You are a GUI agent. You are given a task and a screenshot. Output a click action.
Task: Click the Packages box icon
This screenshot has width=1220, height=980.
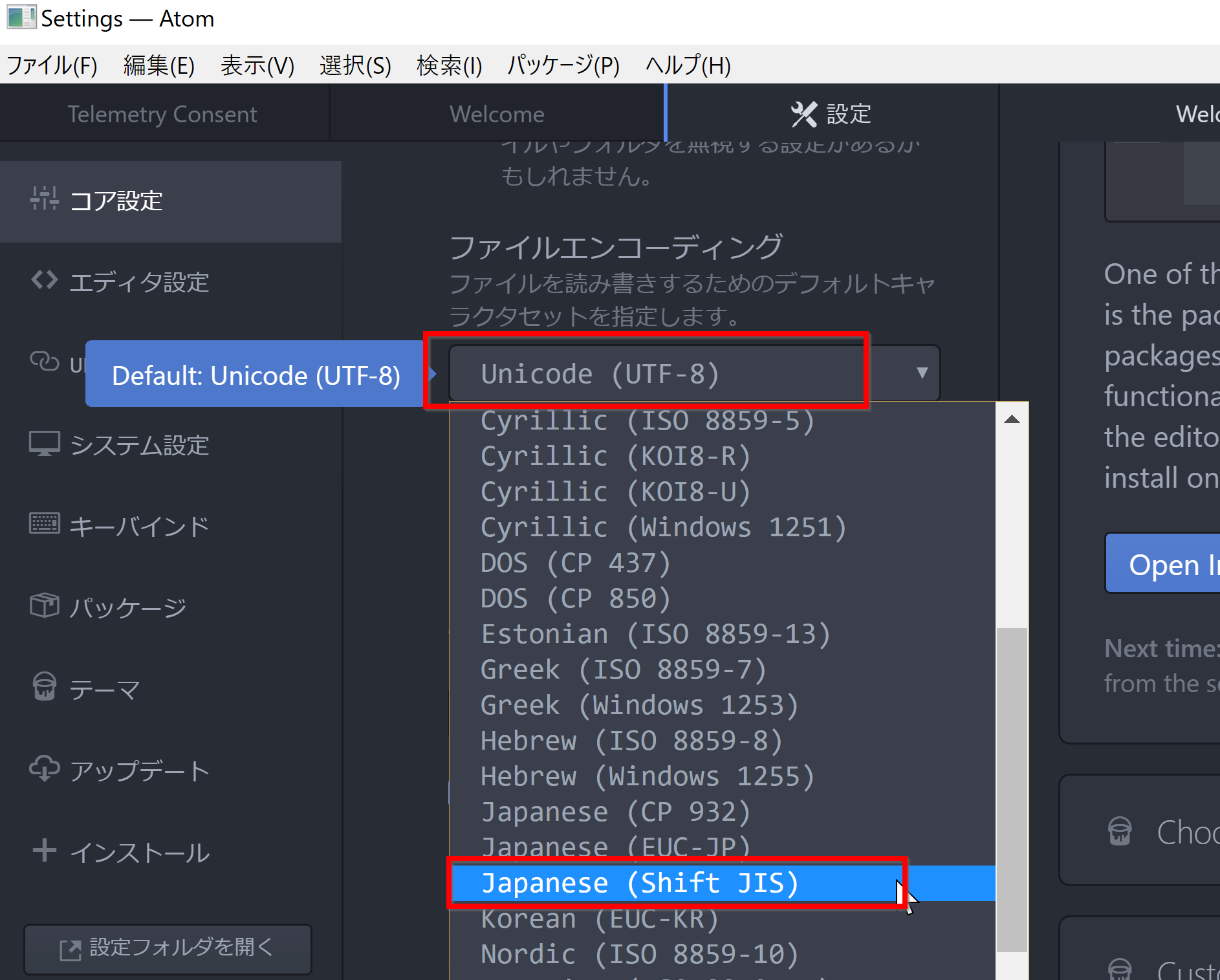coord(45,605)
